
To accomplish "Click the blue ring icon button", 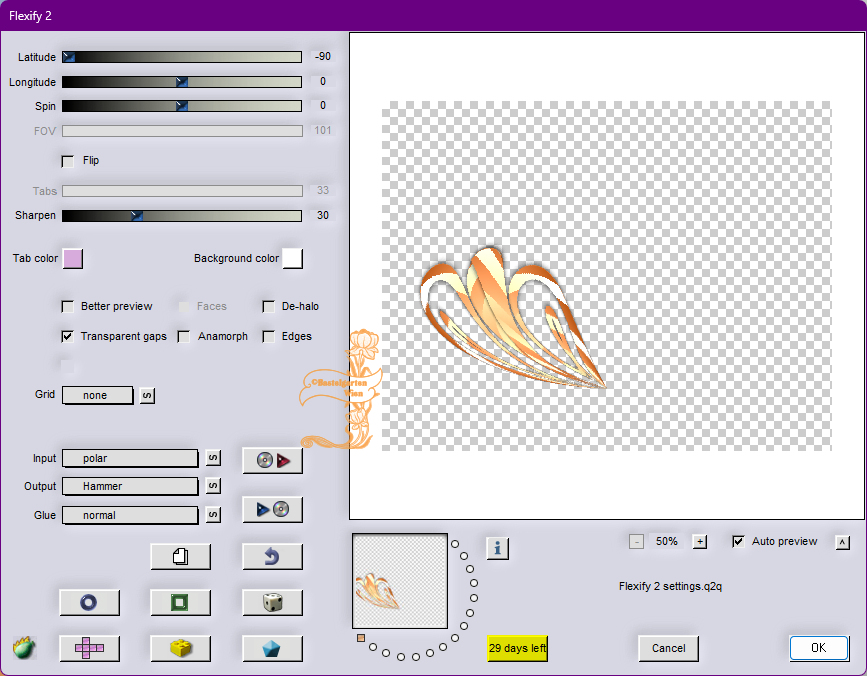I will 89,602.
